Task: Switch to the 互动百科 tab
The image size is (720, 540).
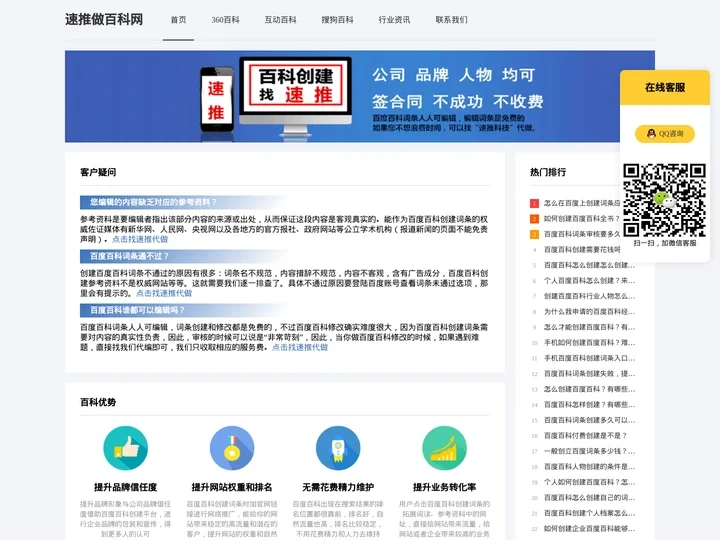Action: [x=280, y=20]
